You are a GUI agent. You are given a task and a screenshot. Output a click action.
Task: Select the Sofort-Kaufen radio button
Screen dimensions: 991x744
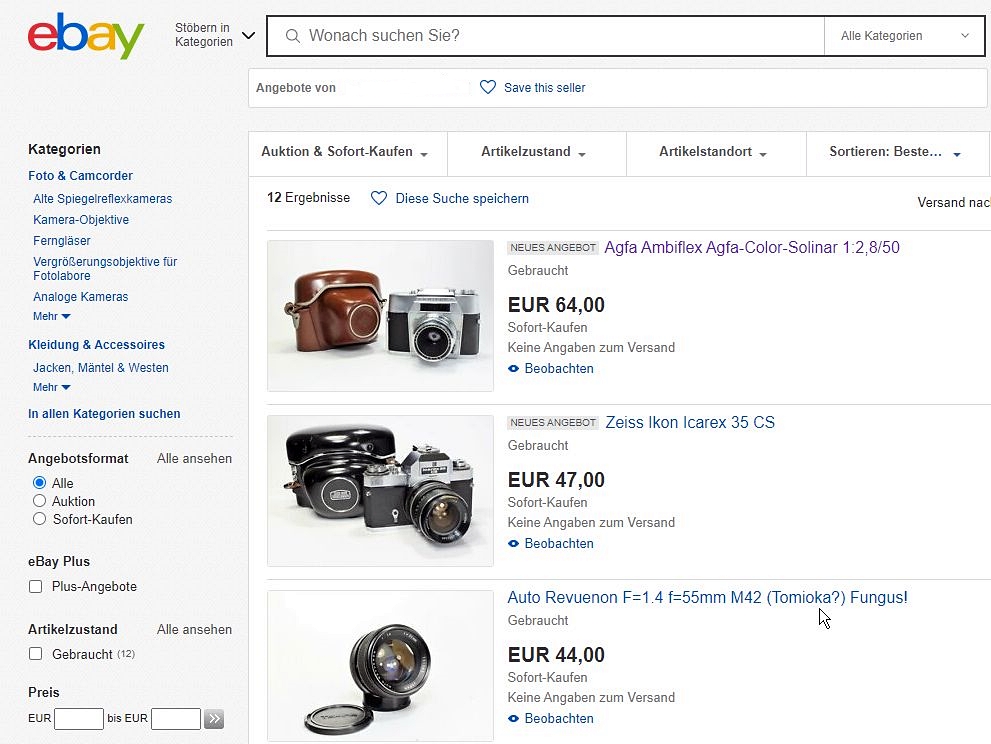pyautogui.click(x=40, y=519)
